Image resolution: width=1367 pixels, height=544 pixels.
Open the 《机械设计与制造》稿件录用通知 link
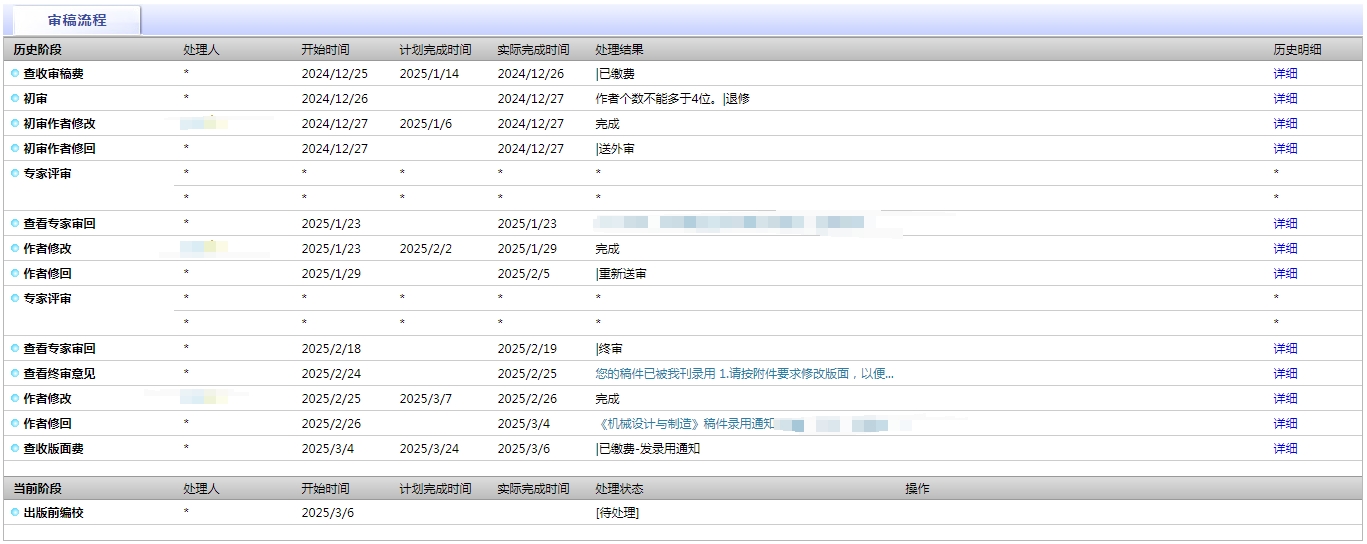point(685,424)
